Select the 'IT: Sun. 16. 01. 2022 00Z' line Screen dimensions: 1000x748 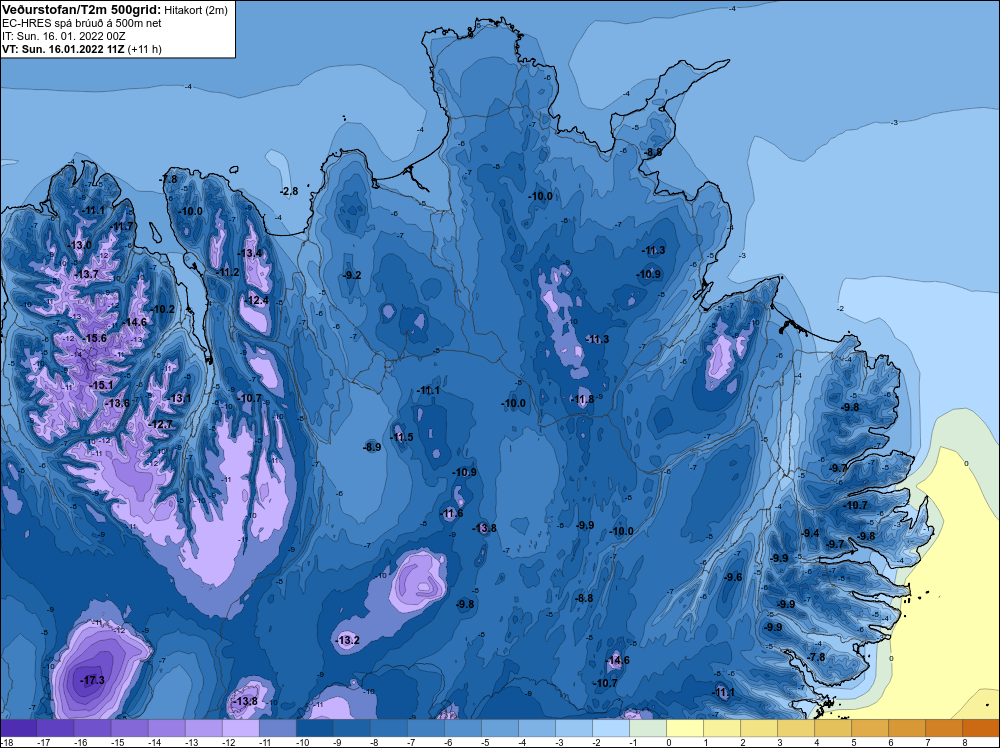[63, 36]
